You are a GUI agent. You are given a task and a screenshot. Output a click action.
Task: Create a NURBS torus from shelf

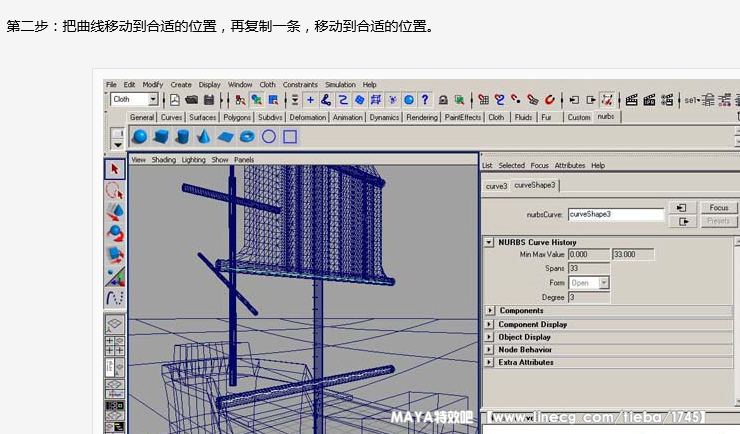click(247, 137)
